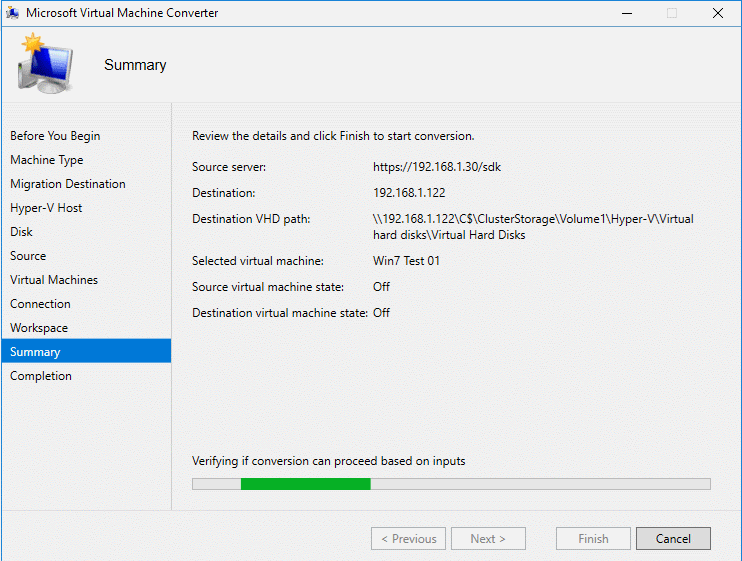Screen dimensions: 742x561
Task: Minimize the Virtual Machine Converter window
Action: [627, 13]
